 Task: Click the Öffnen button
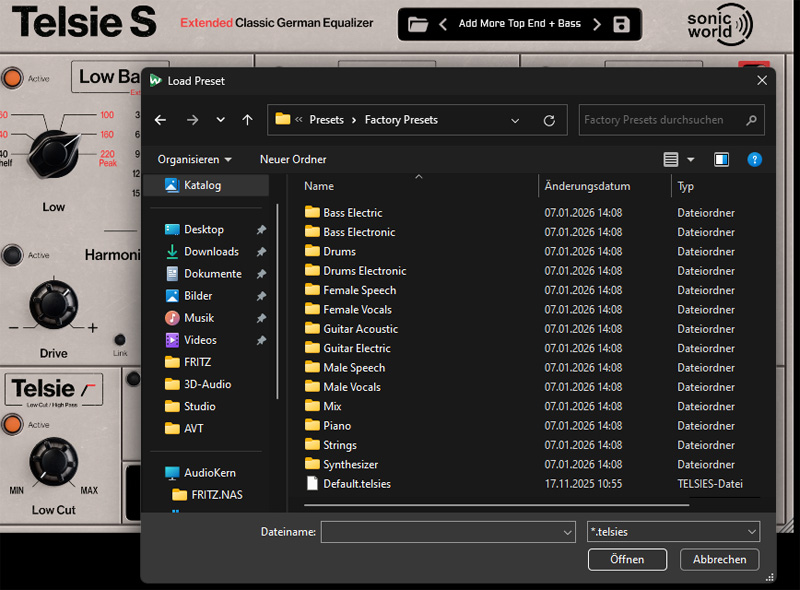coord(627,559)
